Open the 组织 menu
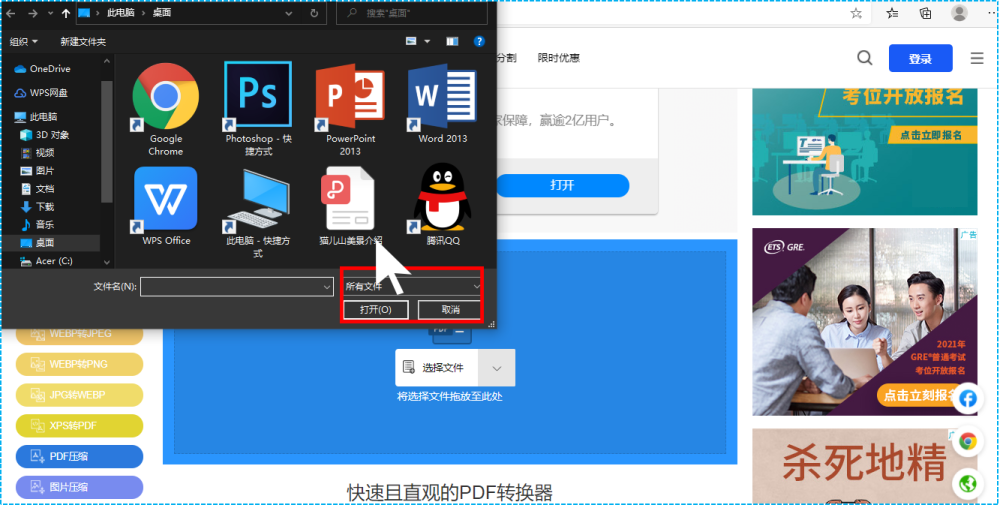This screenshot has width=1000, height=505. [x=24, y=41]
